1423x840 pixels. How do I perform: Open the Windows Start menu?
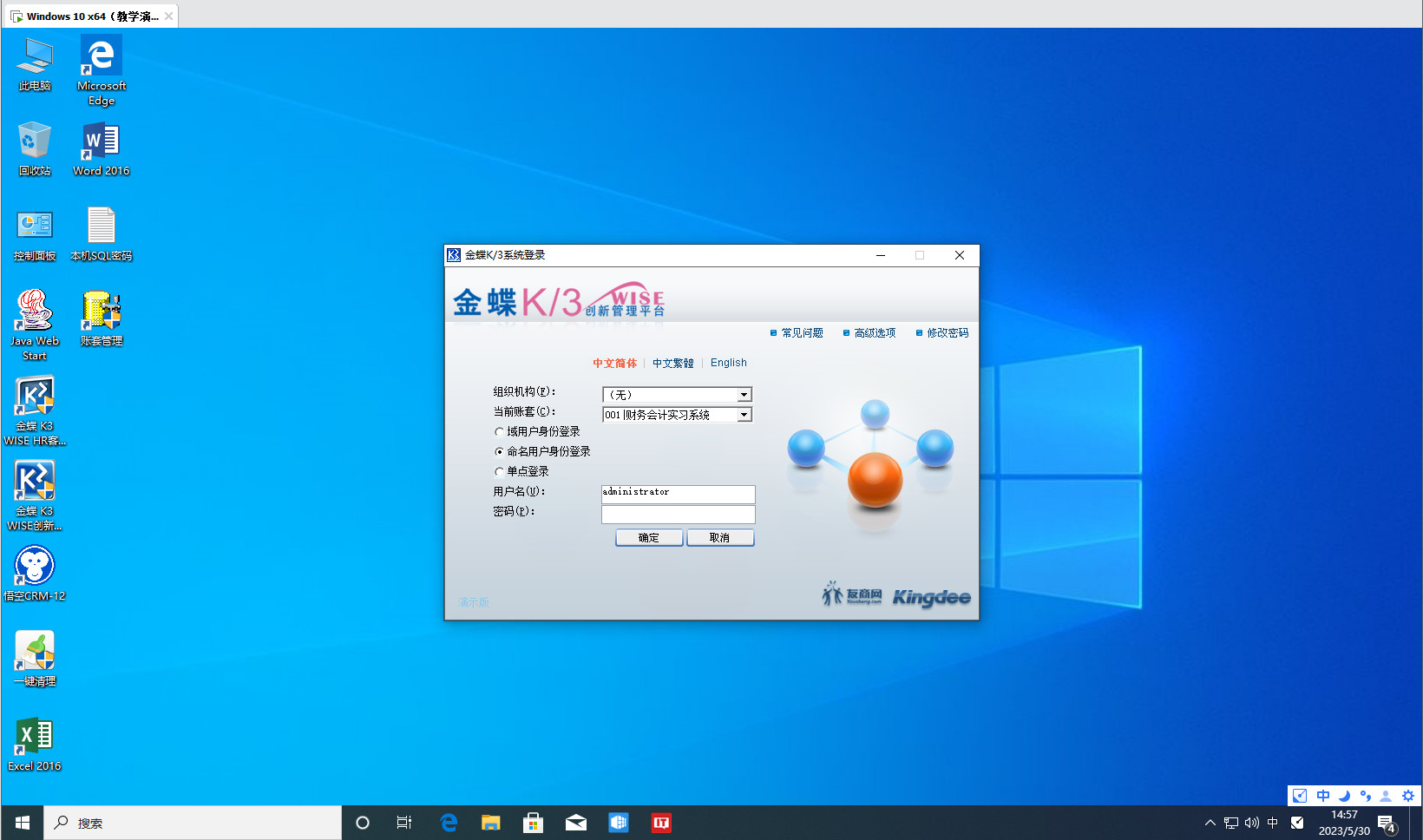[x=23, y=823]
